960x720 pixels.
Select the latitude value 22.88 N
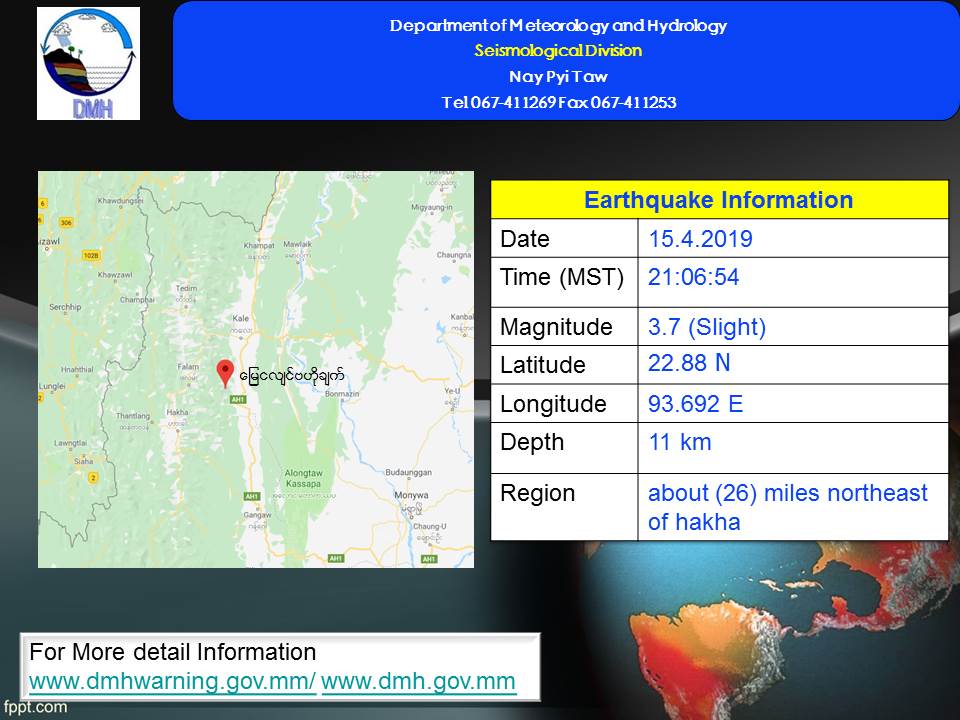pos(689,363)
